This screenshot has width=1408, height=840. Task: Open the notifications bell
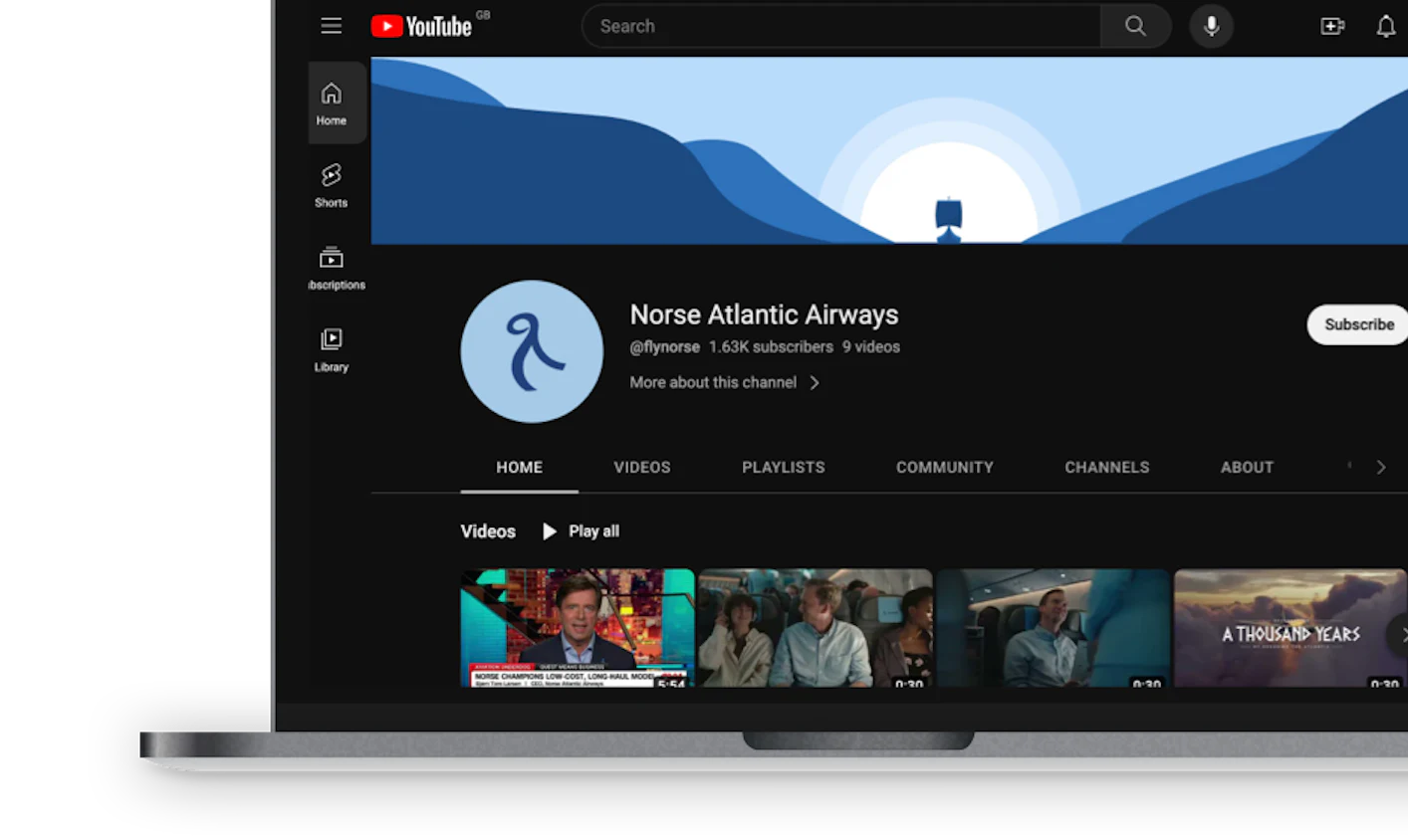1385,26
